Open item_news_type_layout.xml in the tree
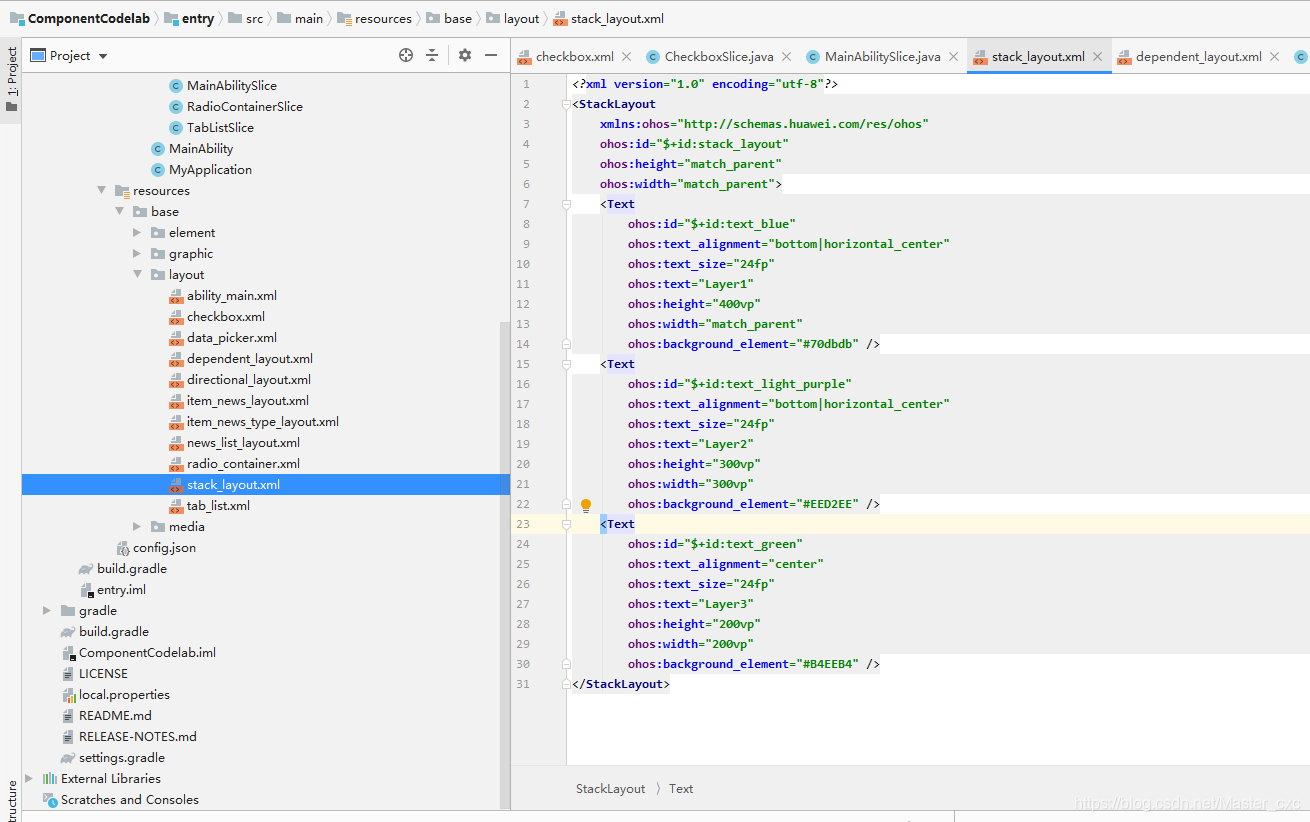Image resolution: width=1310 pixels, height=822 pixels. pos(263,422)
